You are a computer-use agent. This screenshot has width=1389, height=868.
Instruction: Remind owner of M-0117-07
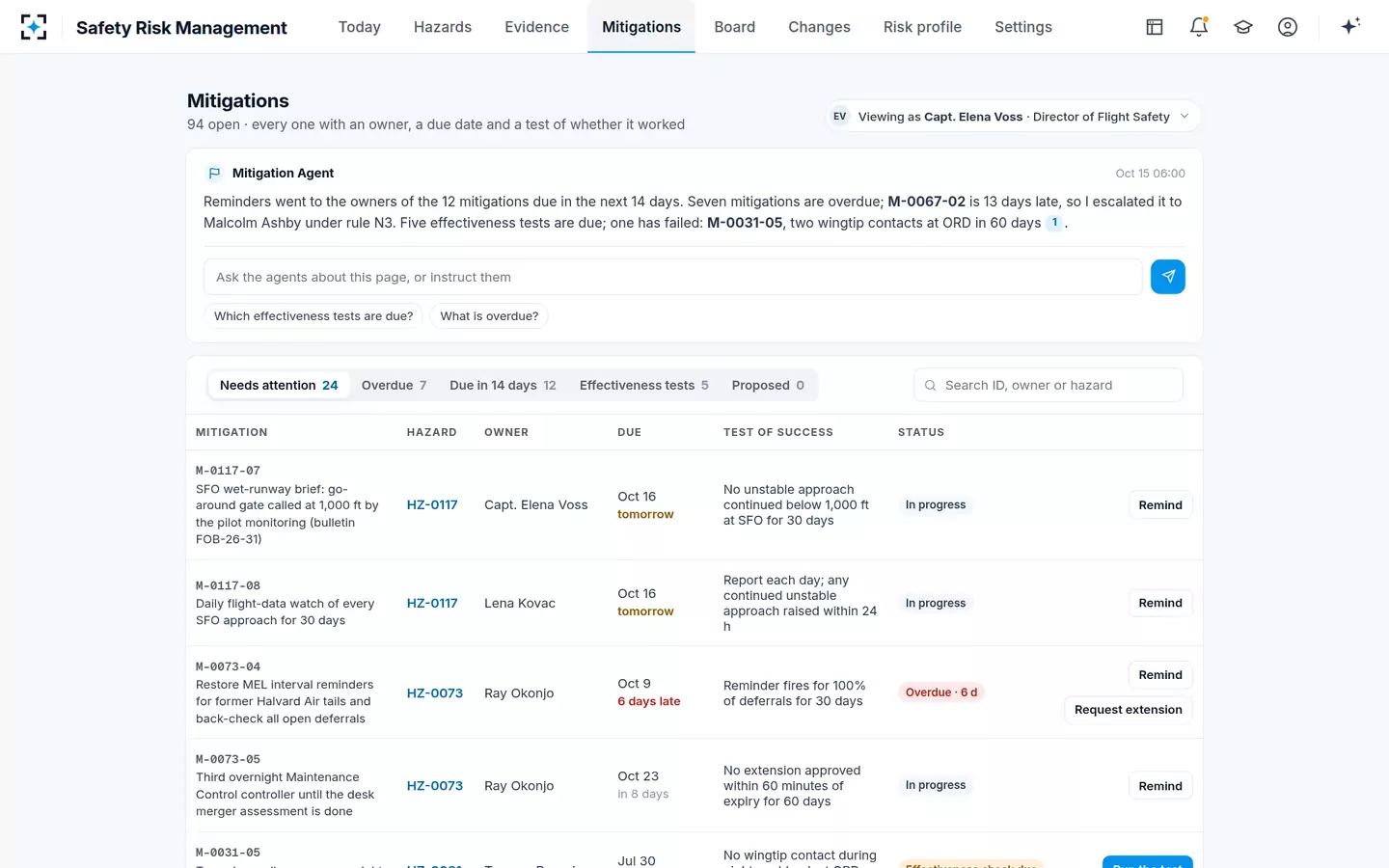point(1160,505)
